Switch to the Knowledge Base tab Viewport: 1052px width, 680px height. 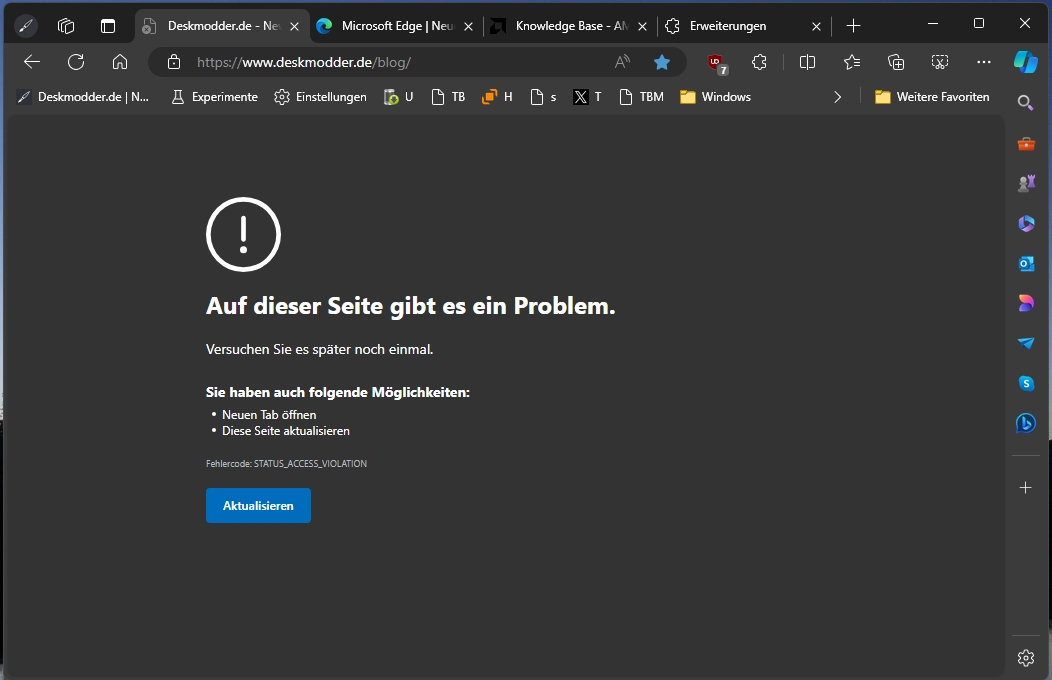(565, 26)
